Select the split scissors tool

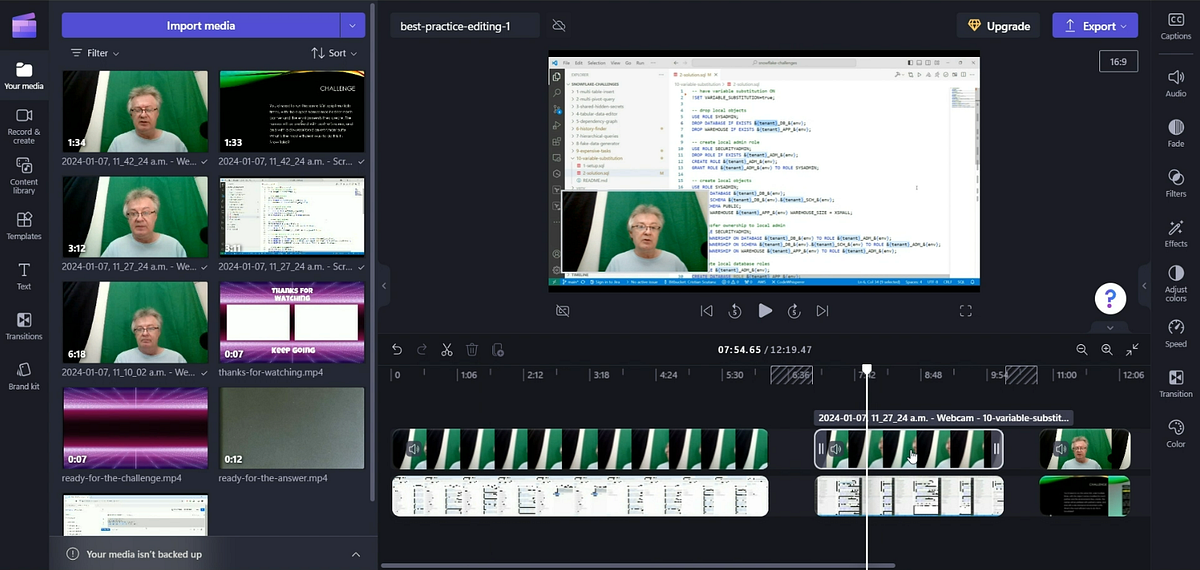(x=447, y=349)
